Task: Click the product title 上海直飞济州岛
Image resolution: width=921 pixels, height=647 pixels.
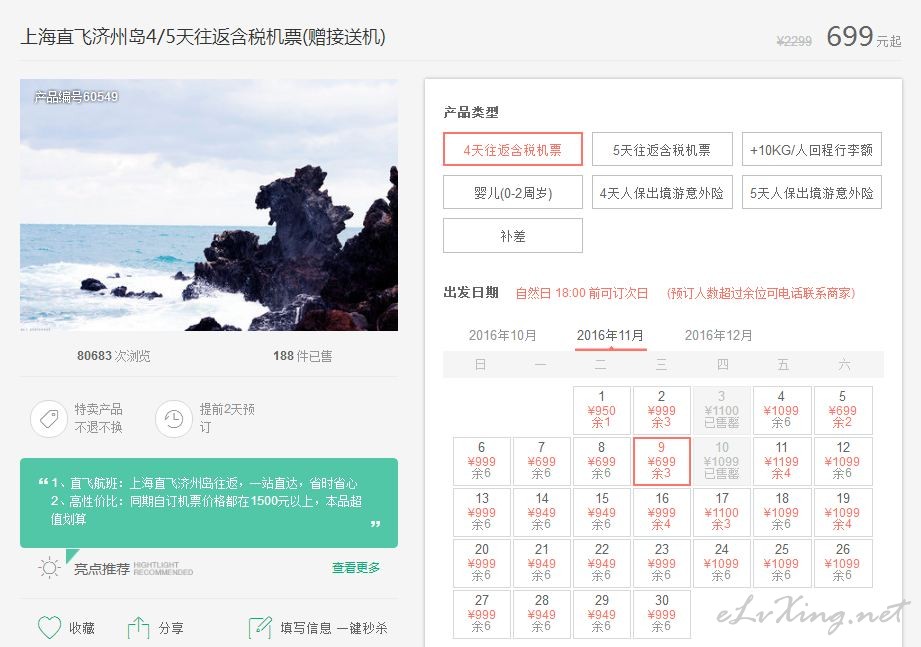Action: pyautogui.click(x=203, y=36)
